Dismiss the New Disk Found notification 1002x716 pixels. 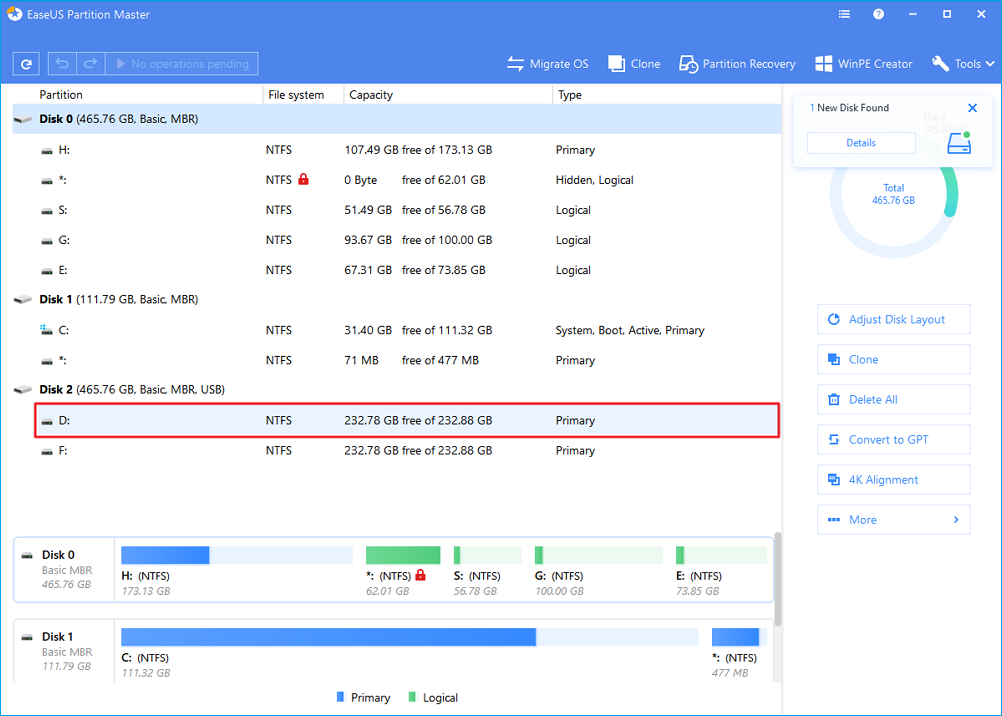[x=972, y=108]
